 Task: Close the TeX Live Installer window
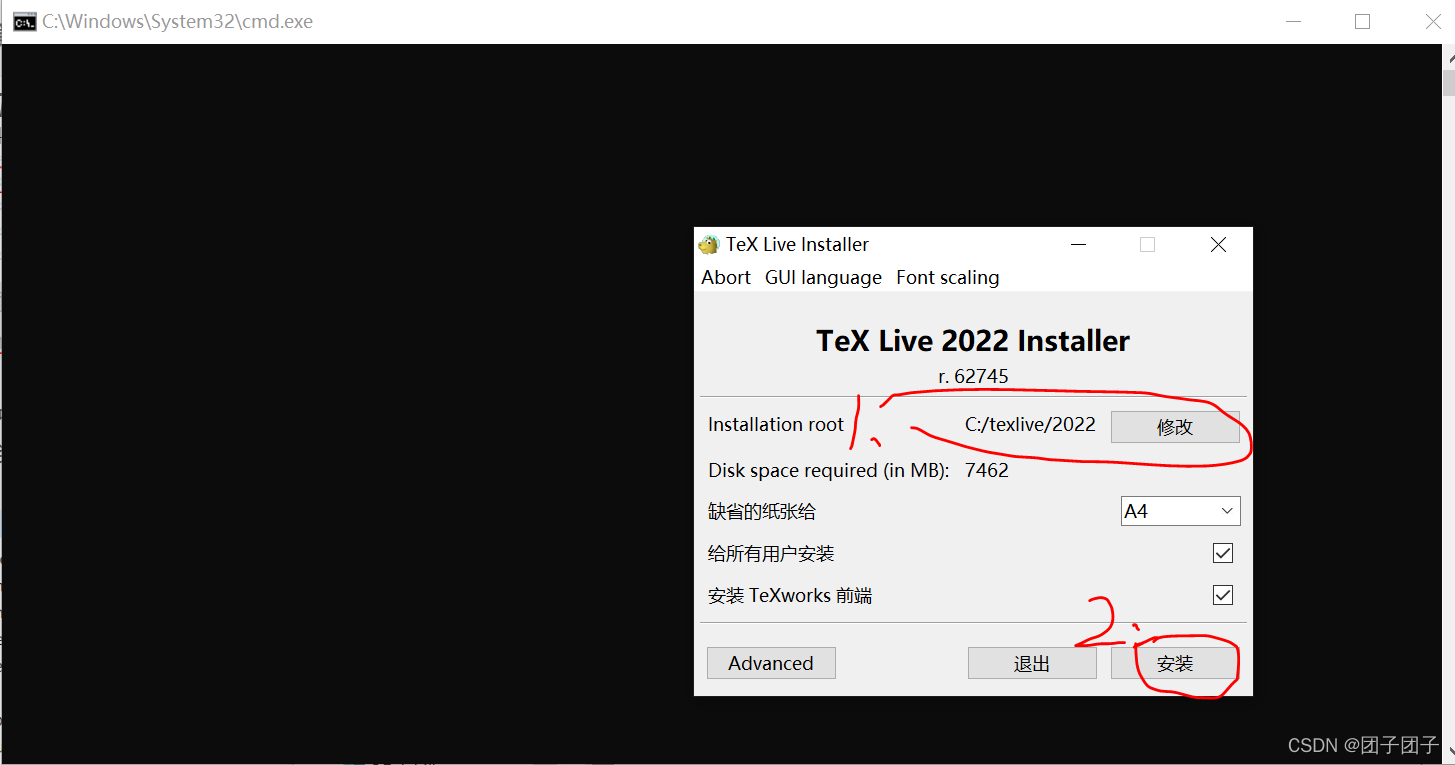pos(1218,244)
